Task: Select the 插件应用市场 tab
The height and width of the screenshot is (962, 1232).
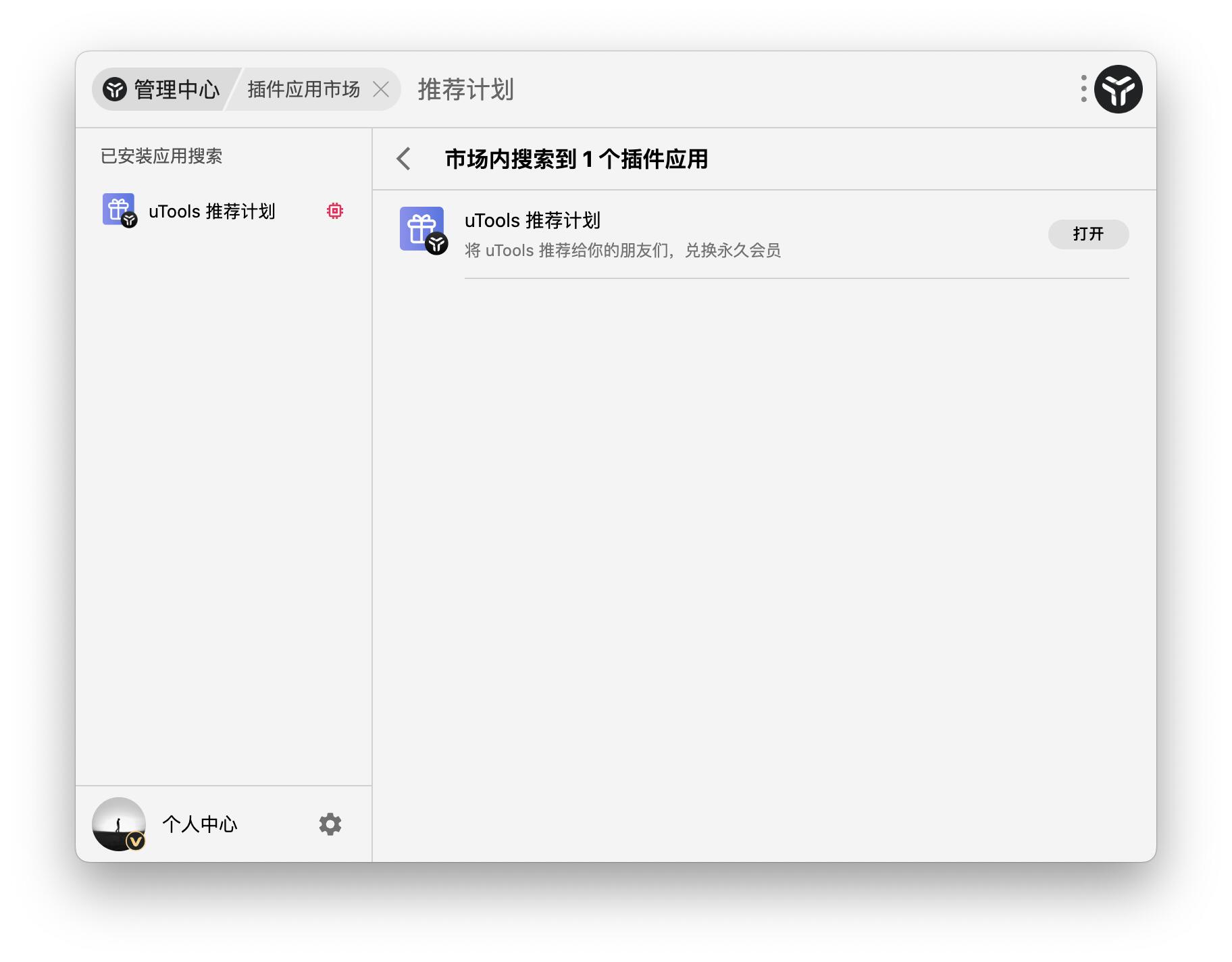Action: pyautogui.click(x=303, y=89)
